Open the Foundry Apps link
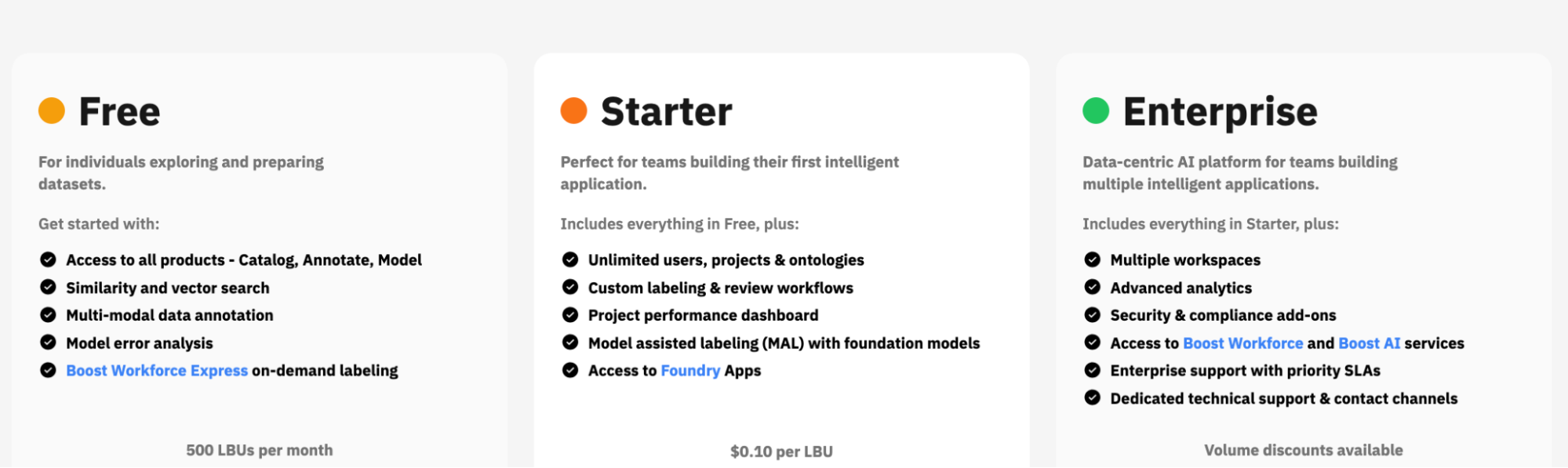Viewport: 1568px width, 468px height. pos(691,370)
